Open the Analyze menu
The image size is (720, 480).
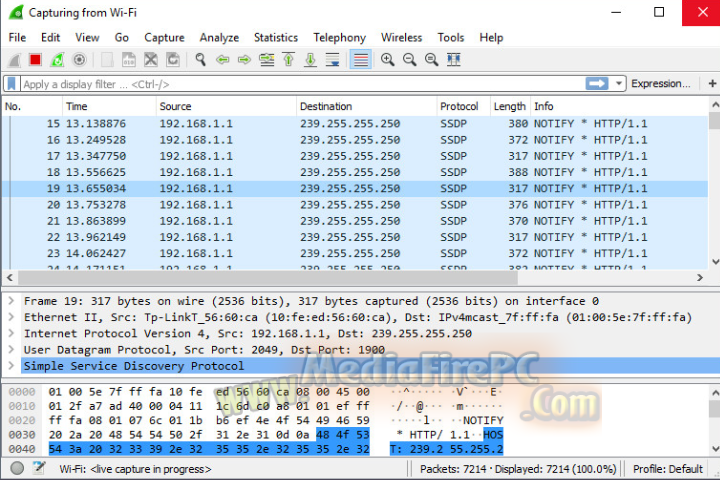click(219, 38)
